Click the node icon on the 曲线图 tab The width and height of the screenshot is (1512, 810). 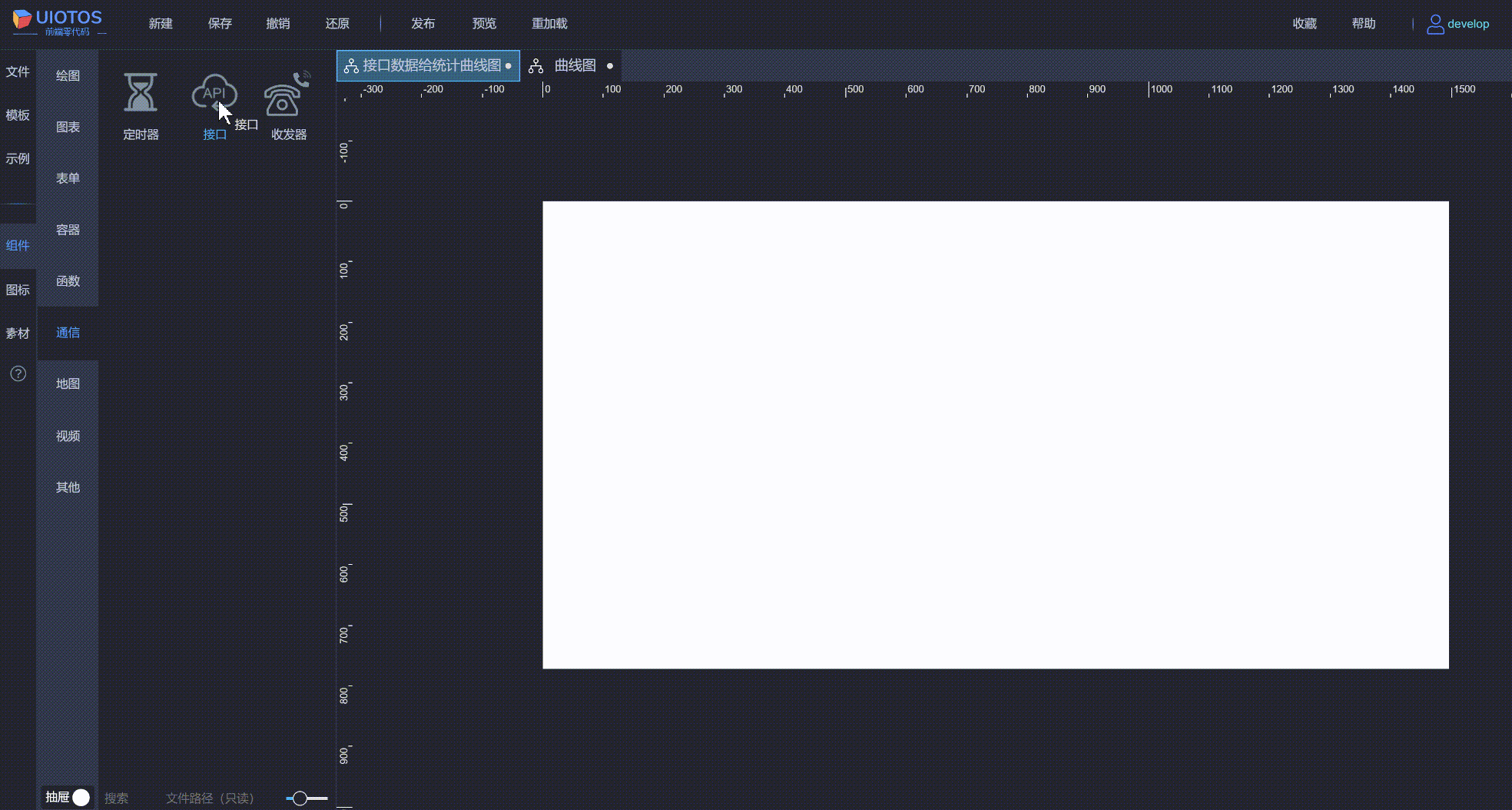coord(536,65)
